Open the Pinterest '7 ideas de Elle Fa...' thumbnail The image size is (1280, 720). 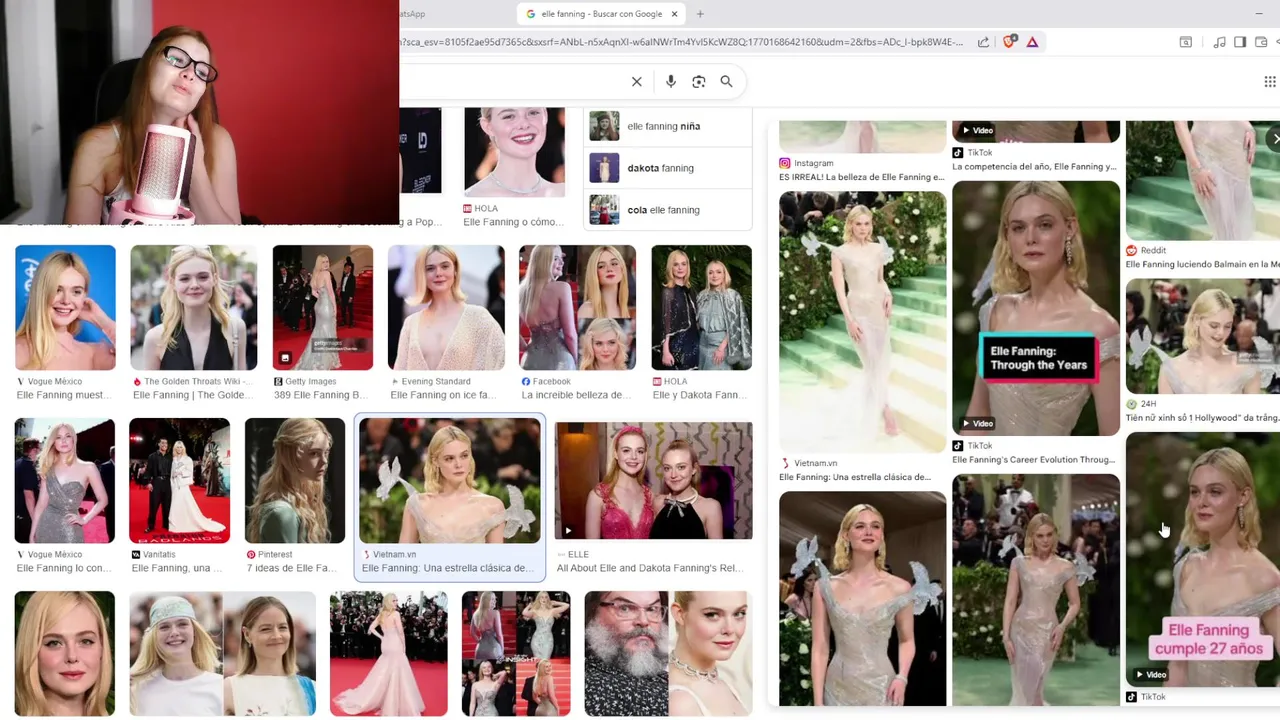point(294,481)
